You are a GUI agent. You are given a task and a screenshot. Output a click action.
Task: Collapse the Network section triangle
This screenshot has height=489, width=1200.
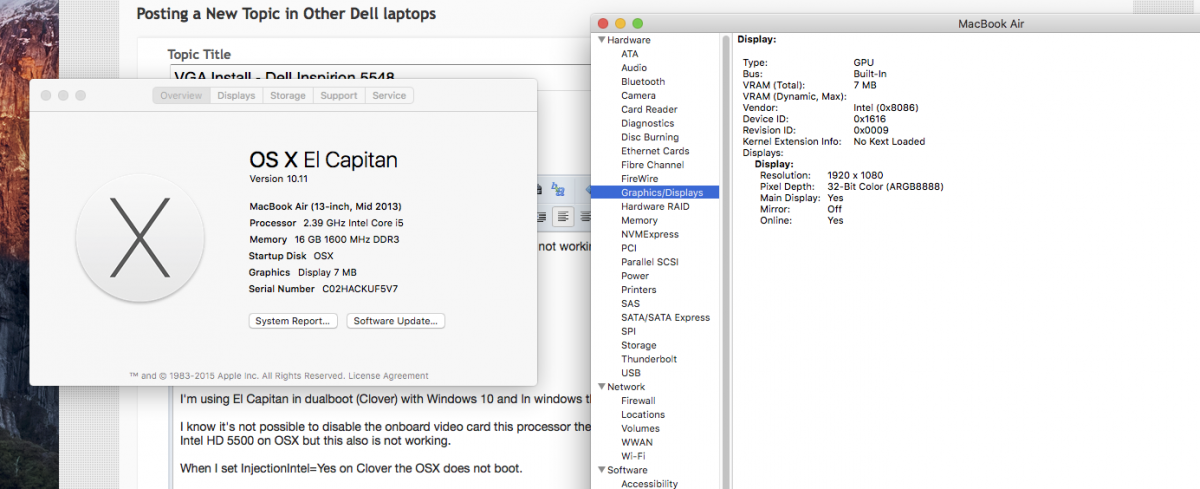pos(602,386)
